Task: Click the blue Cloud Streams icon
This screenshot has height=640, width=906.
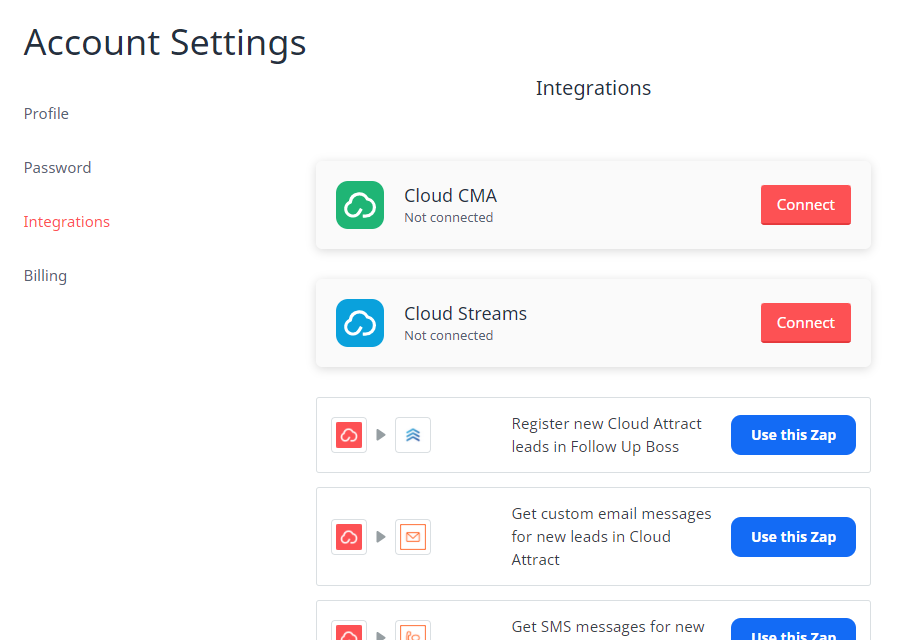Action: click(x=359, y=323)
